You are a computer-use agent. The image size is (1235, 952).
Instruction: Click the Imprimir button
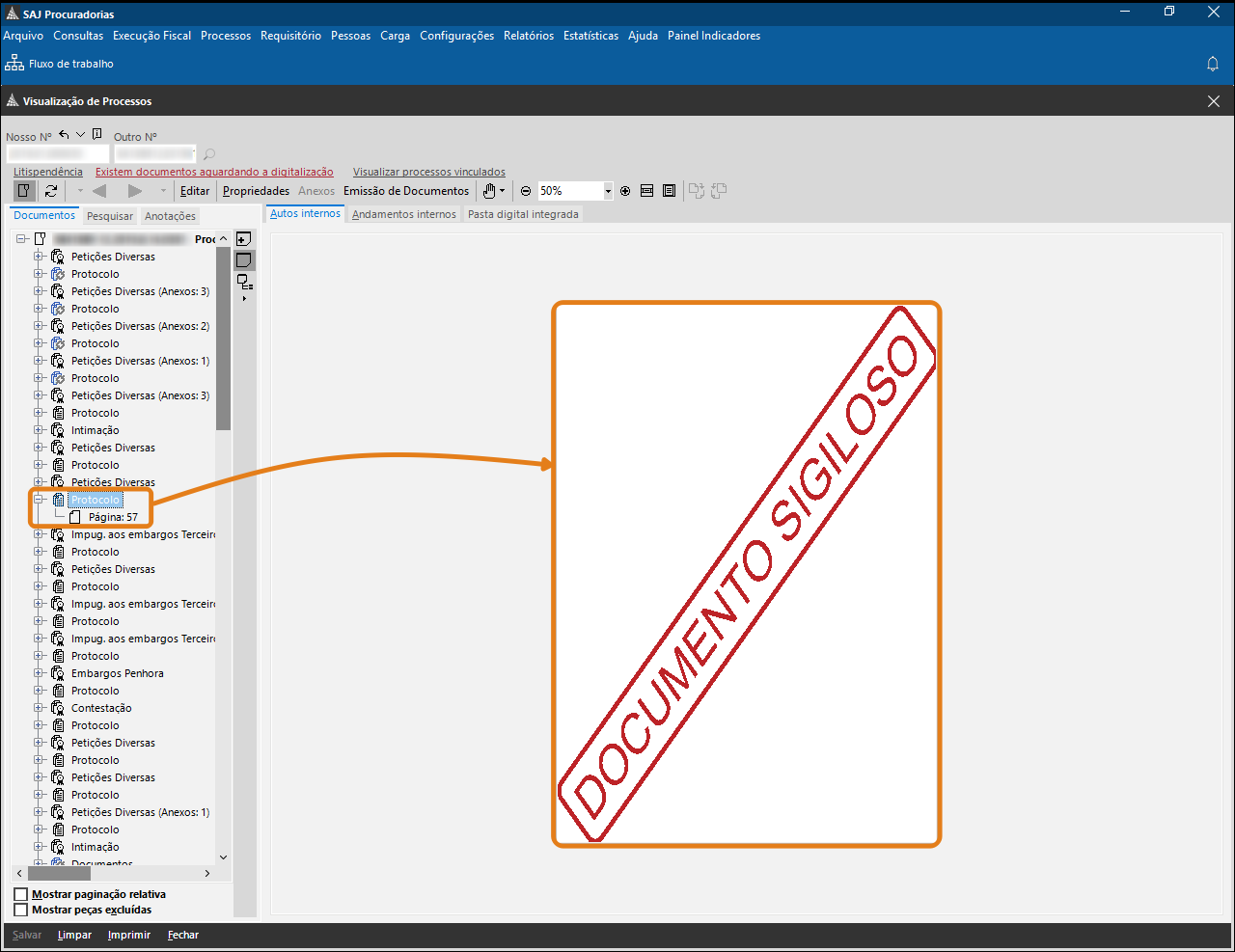(x=129, y=935)
